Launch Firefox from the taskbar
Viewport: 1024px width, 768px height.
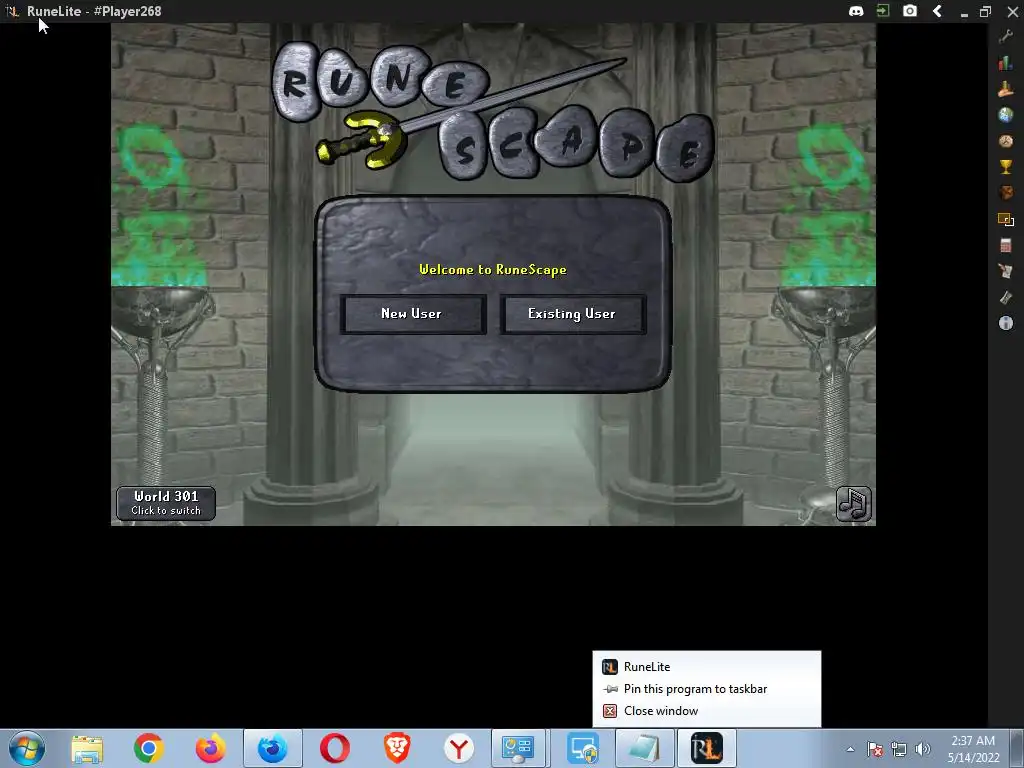[210, 748]
